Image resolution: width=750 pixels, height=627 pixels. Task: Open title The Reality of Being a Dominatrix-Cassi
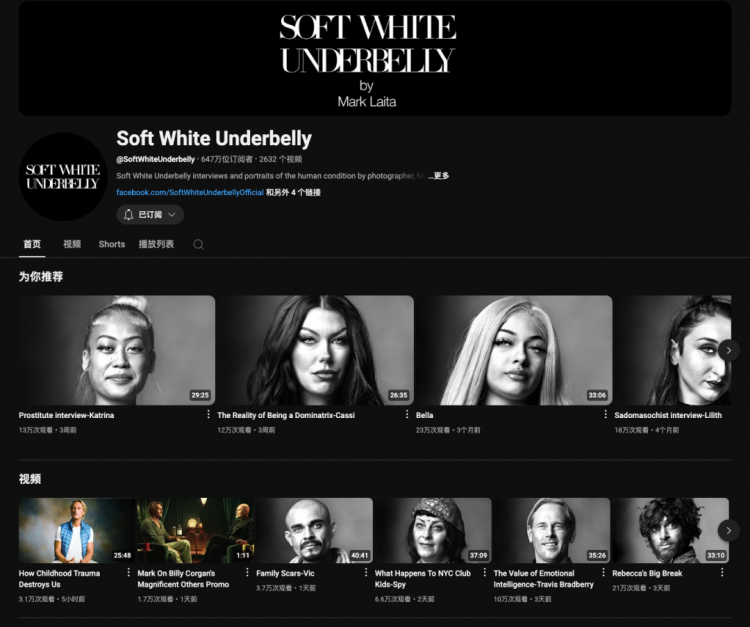pos(286,415)
